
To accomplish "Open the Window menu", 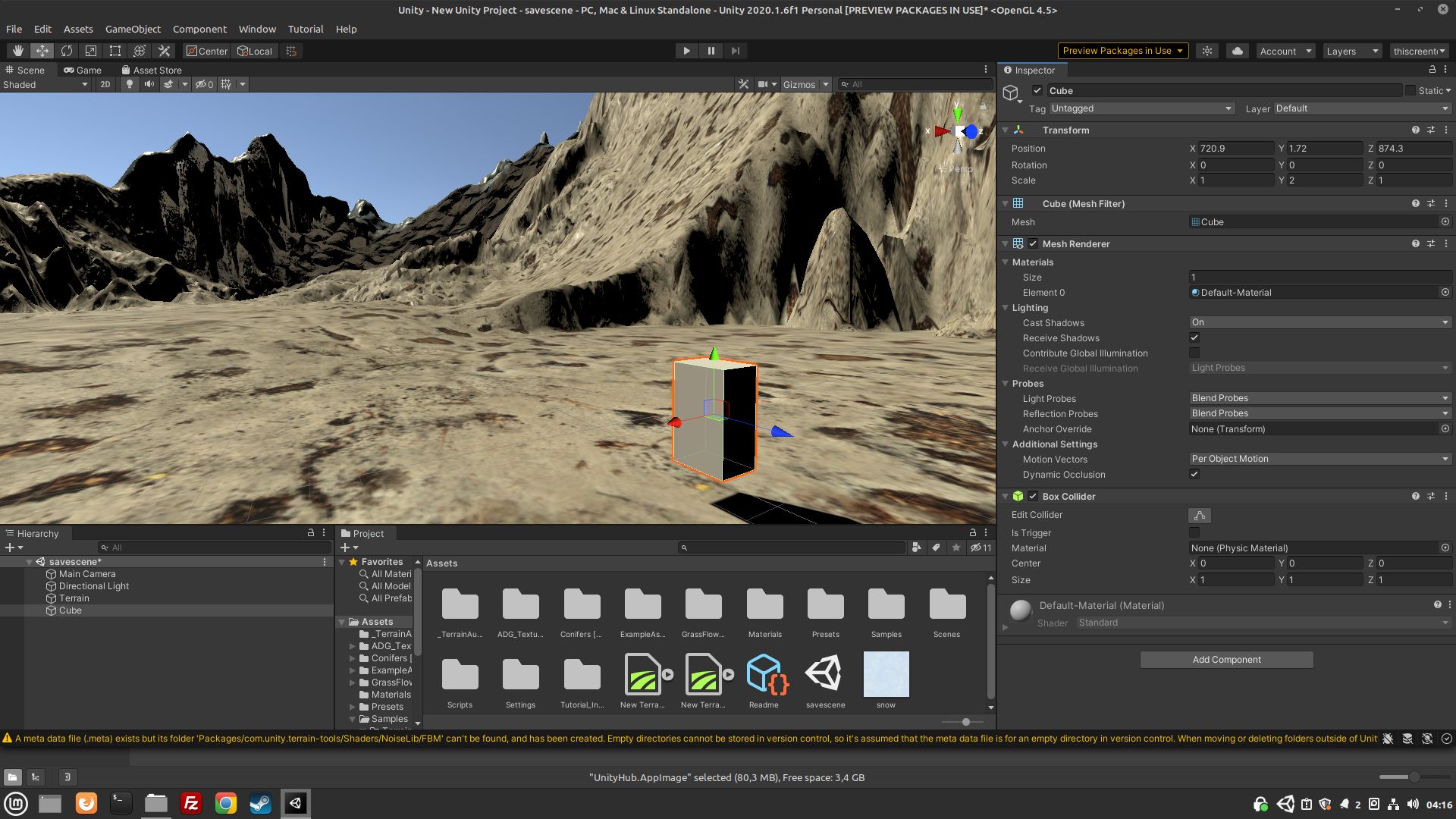I will pyautogui.click(x=257, y=29).
